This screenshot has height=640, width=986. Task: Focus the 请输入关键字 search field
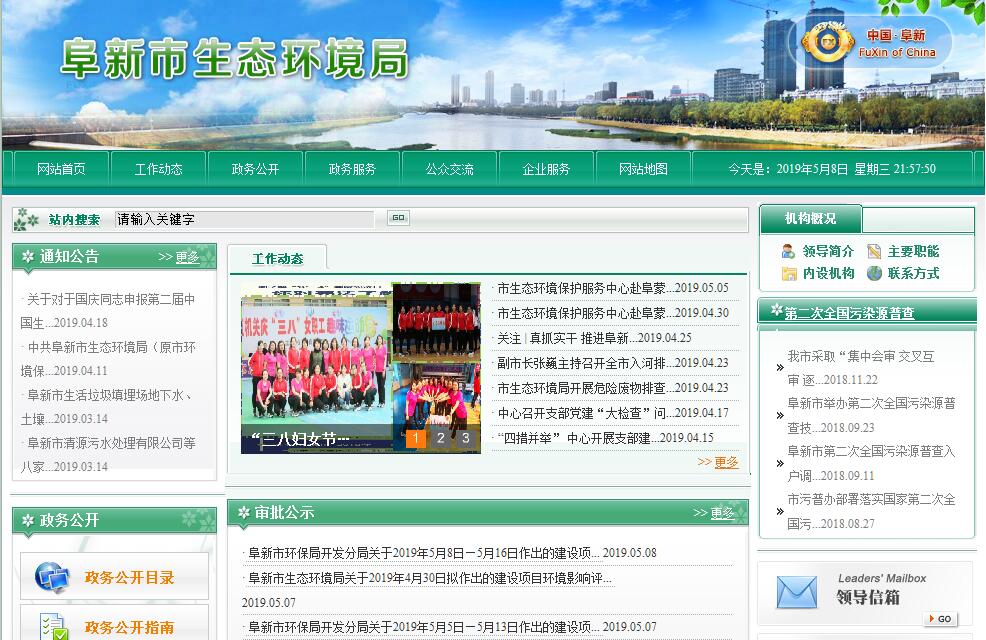tap(243, 219)
